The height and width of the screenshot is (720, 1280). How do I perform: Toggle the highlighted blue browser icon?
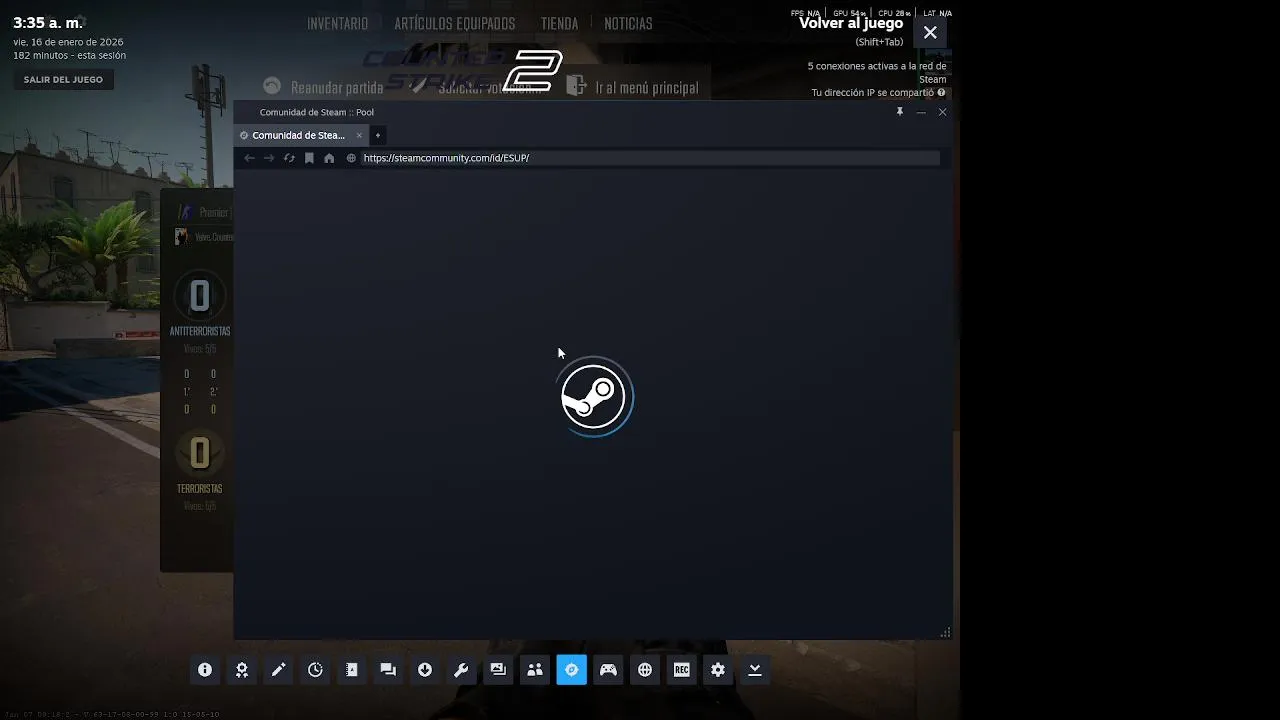pos(571,670)
